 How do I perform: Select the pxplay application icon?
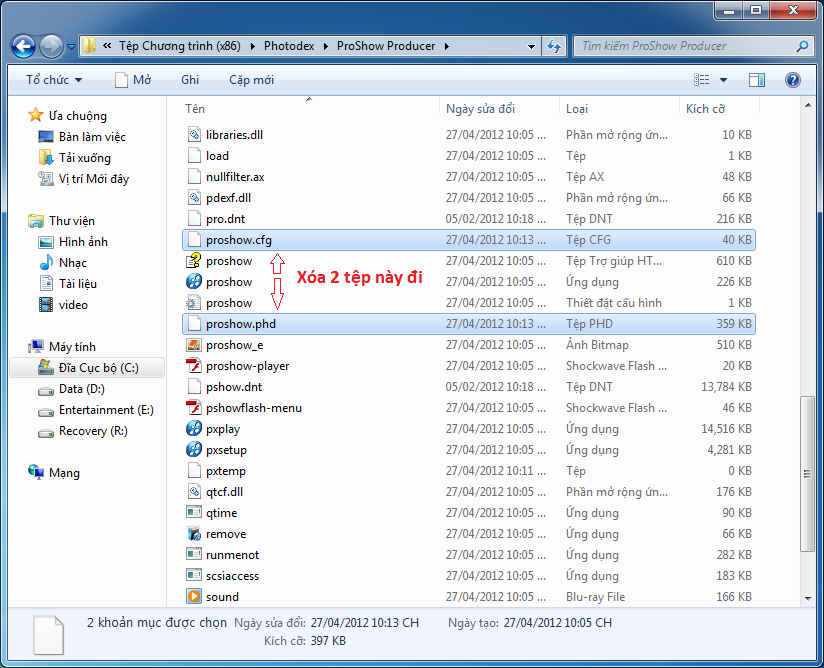click(194, 429)
